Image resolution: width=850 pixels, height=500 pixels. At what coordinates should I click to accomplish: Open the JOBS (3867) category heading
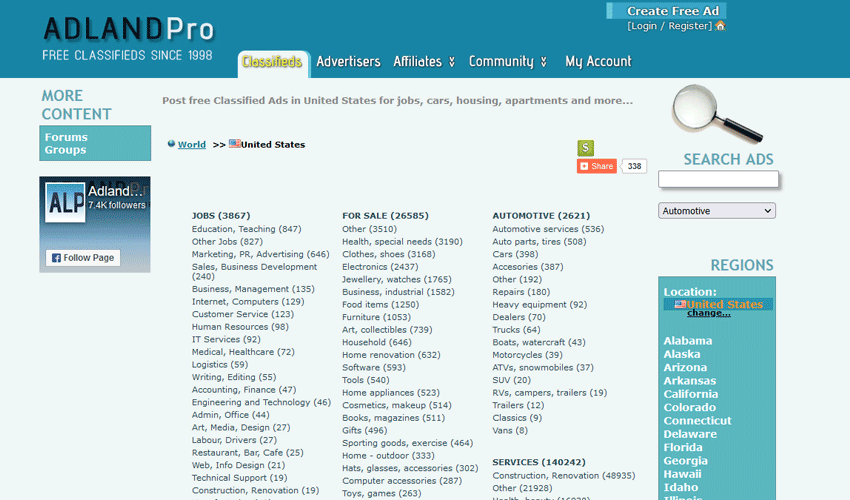coord(221,215)
